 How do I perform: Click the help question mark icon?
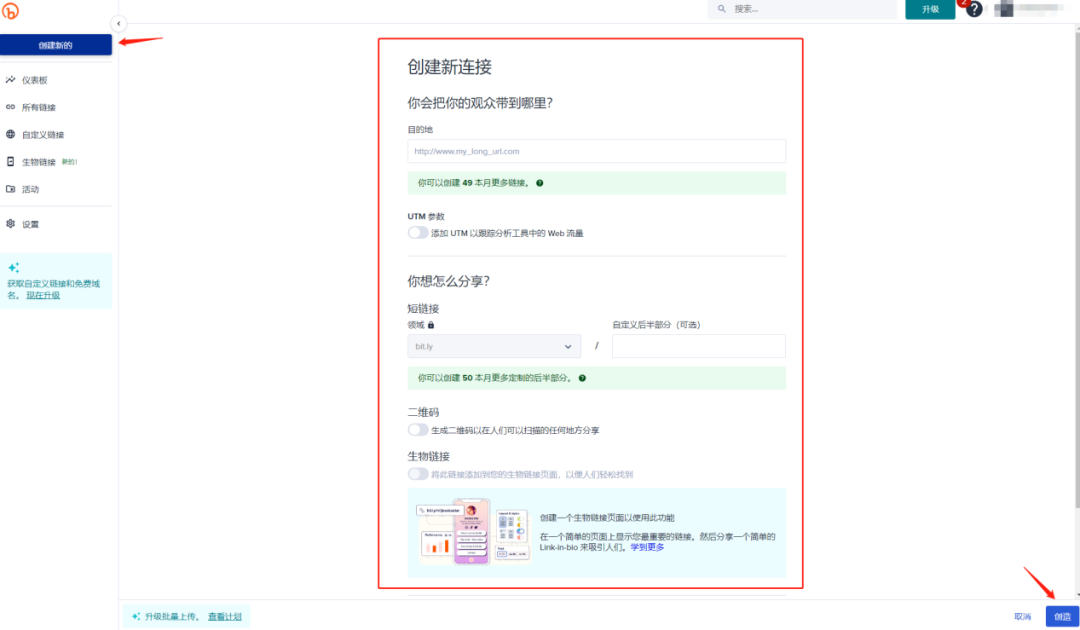click(x=974, y=9)
